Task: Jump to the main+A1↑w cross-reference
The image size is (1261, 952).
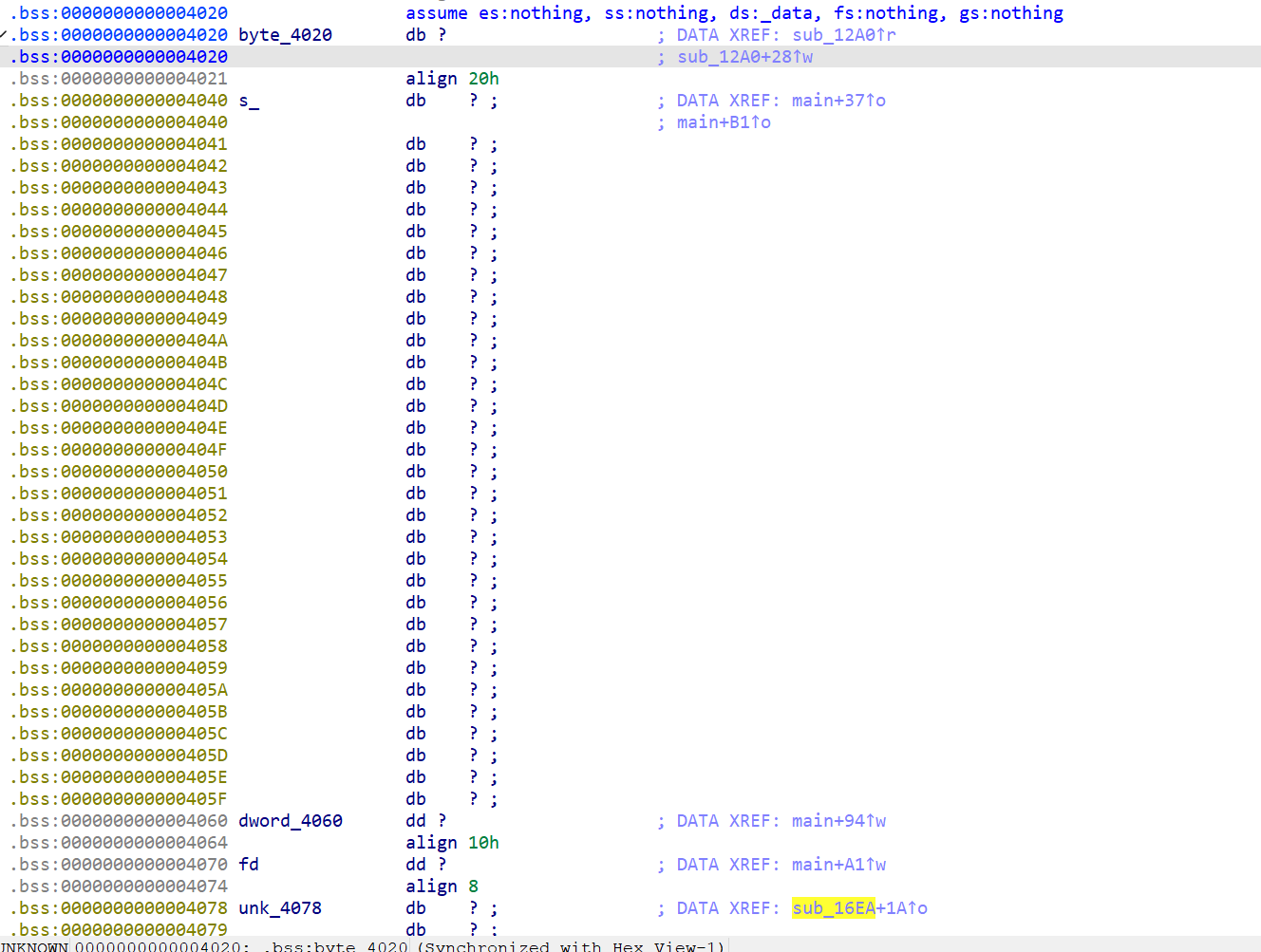Action: click(x=838, y=865)
